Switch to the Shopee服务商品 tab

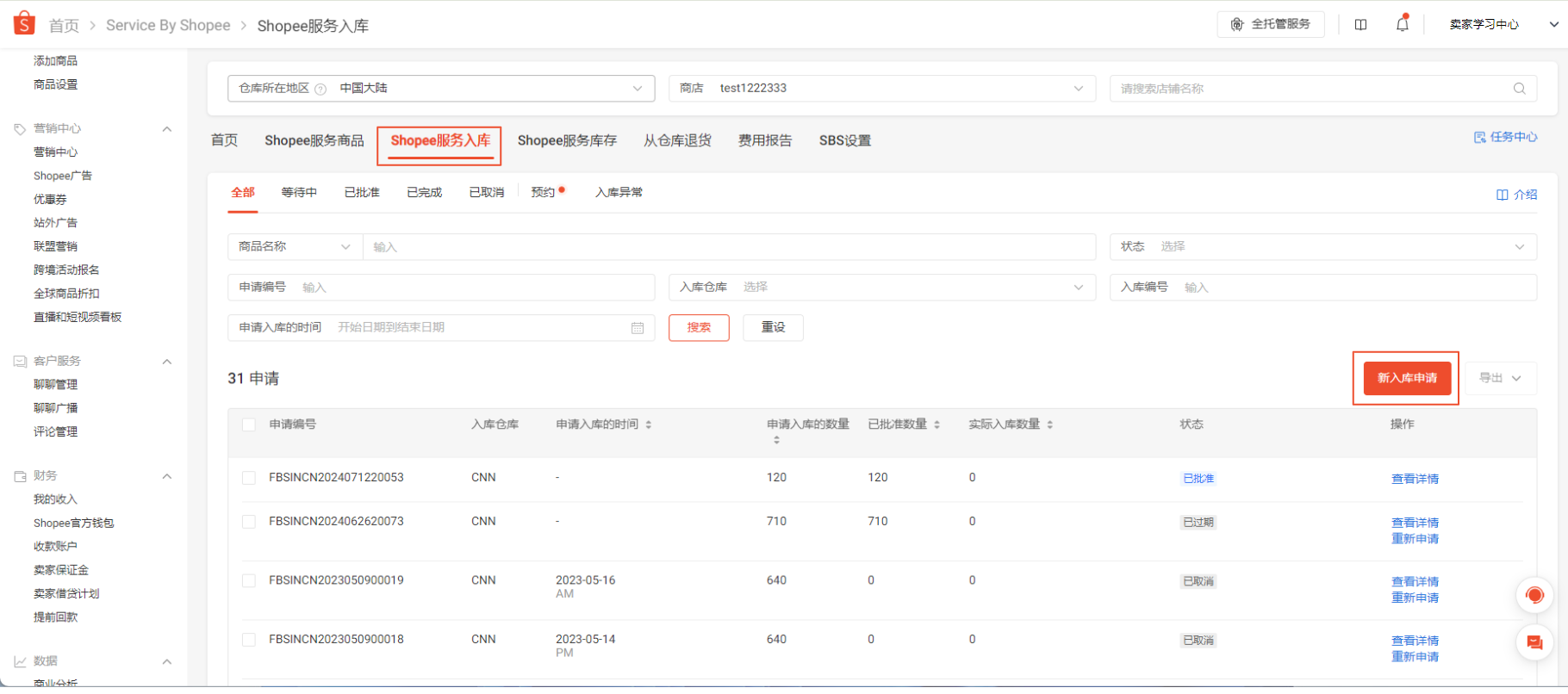coord(314,140)
